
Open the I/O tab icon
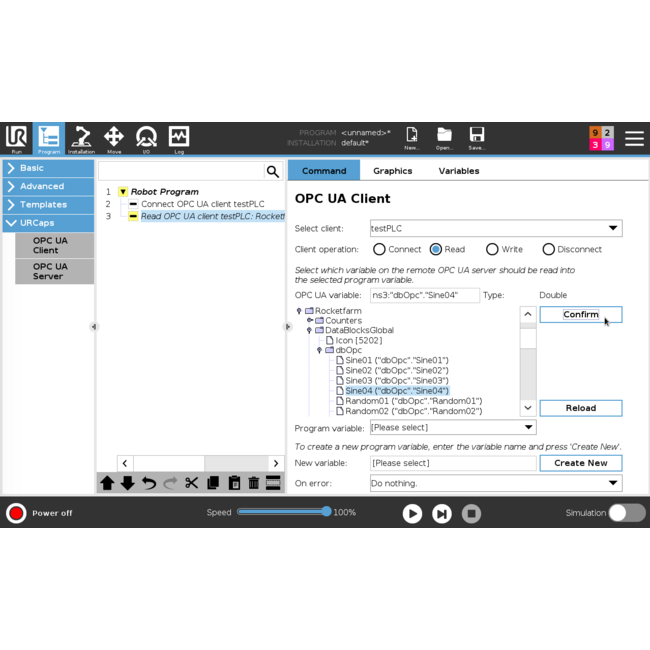[146, 138]
